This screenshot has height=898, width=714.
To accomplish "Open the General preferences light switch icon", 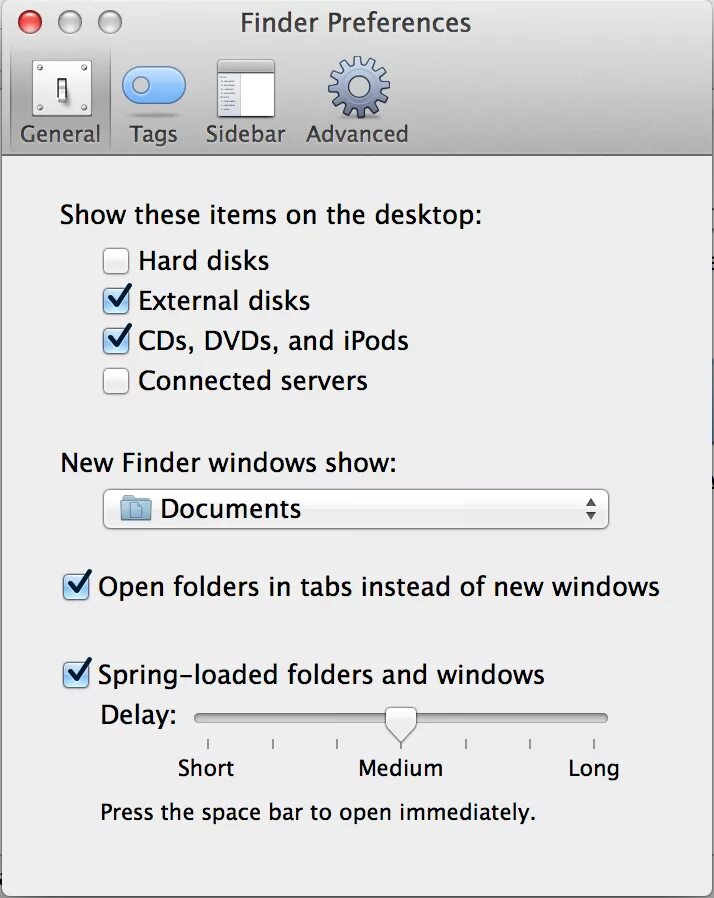I will [x=62, y=88].
